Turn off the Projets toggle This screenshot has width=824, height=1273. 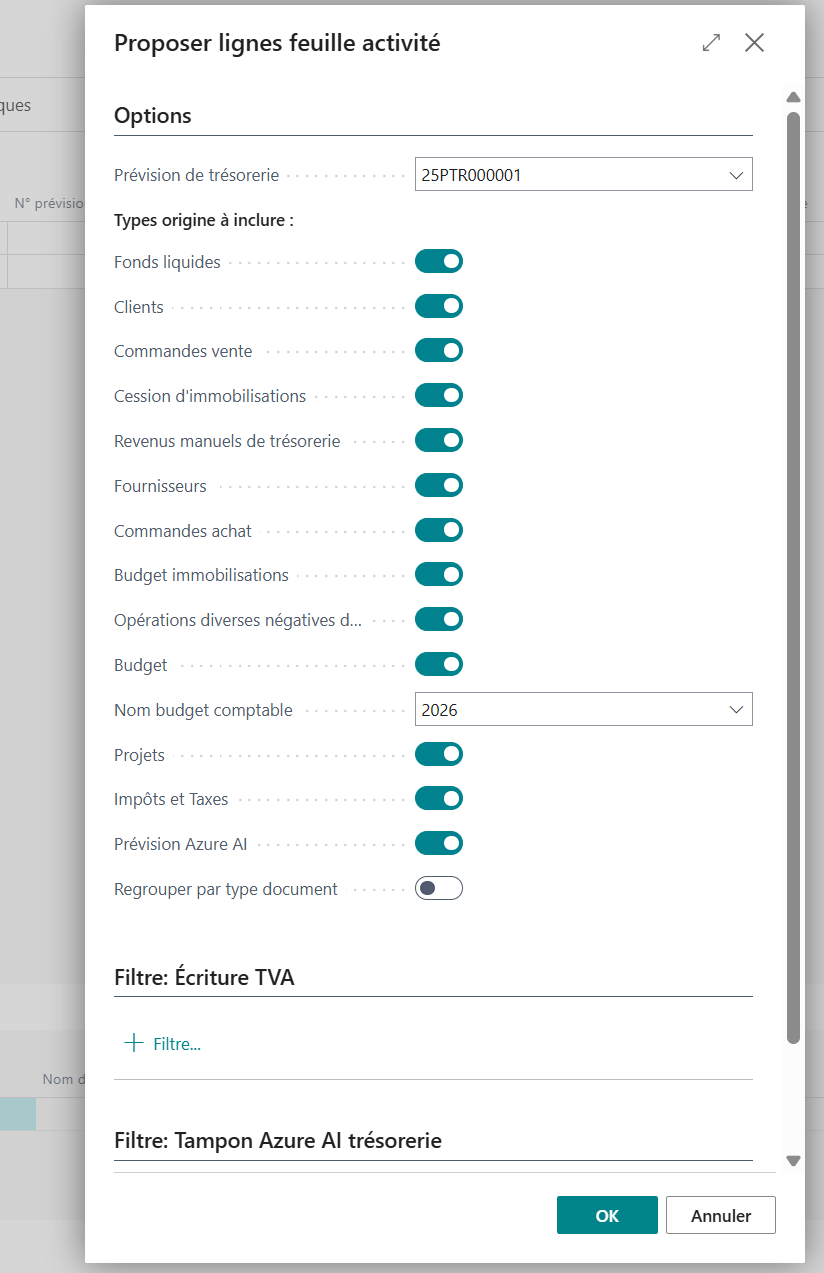point(439,754)
